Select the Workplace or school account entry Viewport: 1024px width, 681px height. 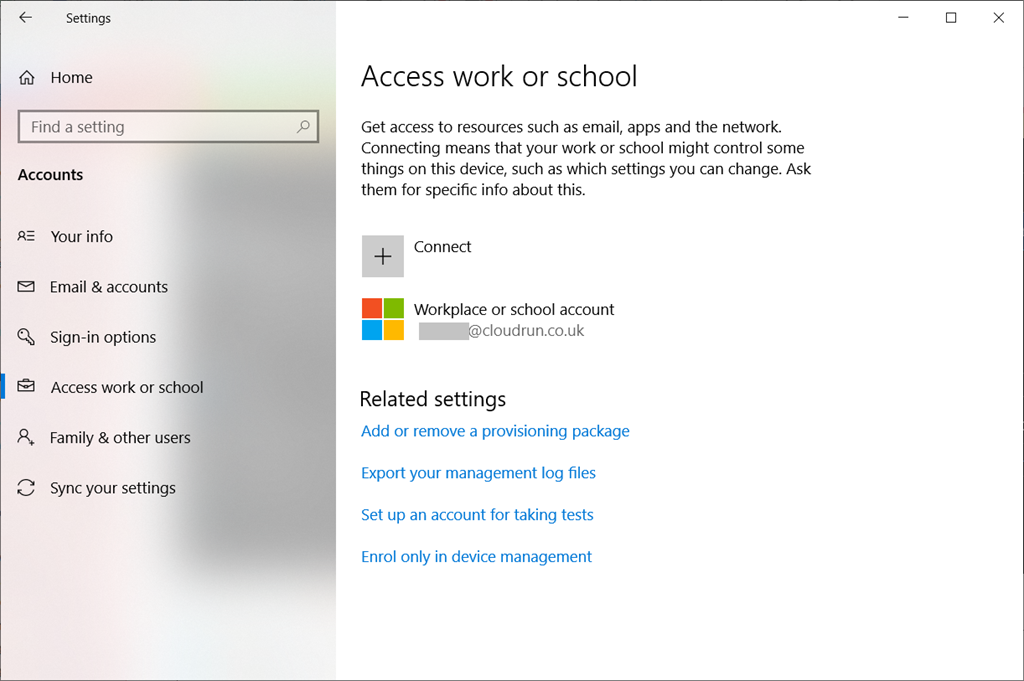[514, 310]
